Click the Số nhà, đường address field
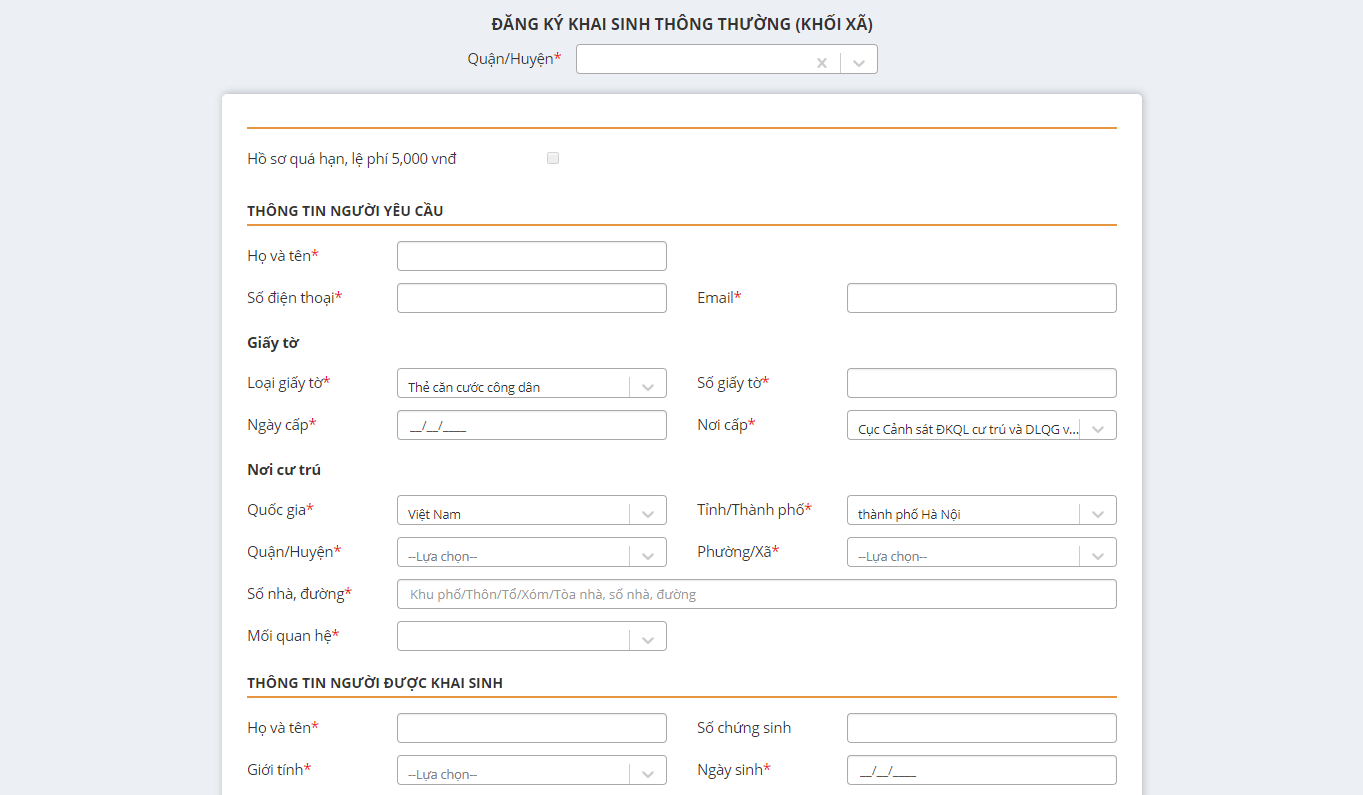This screenshot has width=1363, height=795. coord(756,594)
